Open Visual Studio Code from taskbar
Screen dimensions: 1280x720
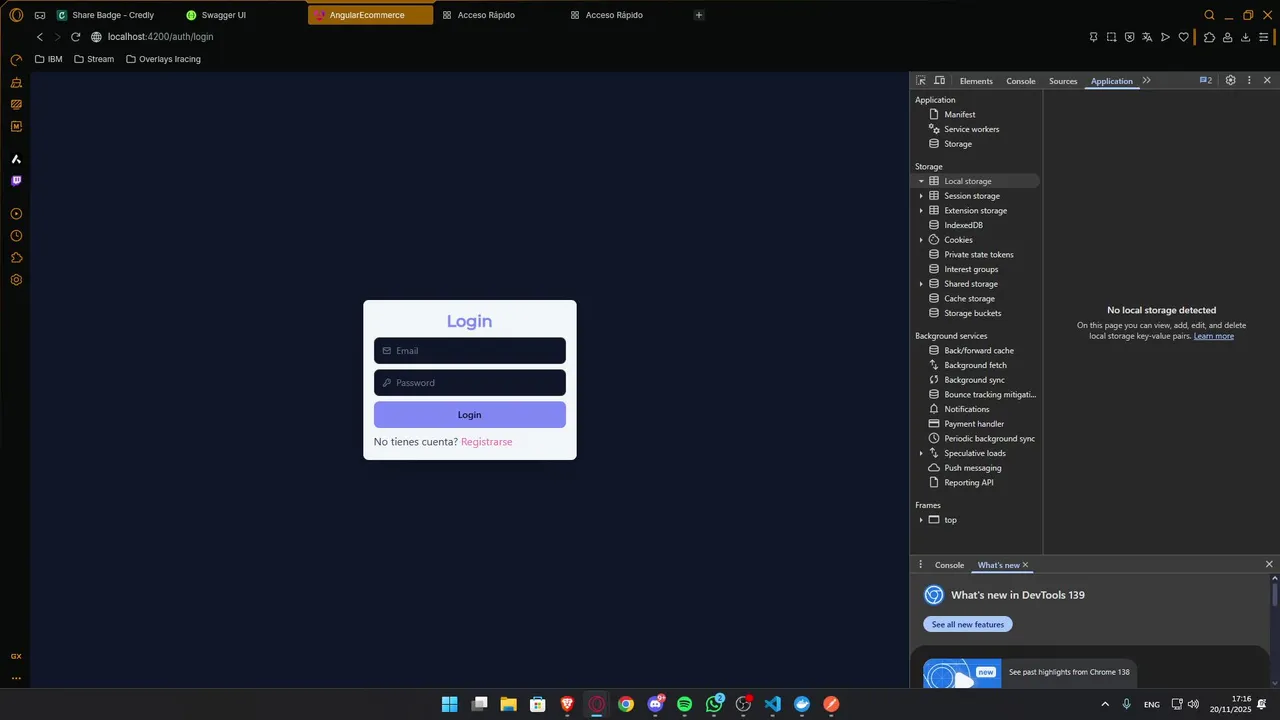(x=772, y=704)
